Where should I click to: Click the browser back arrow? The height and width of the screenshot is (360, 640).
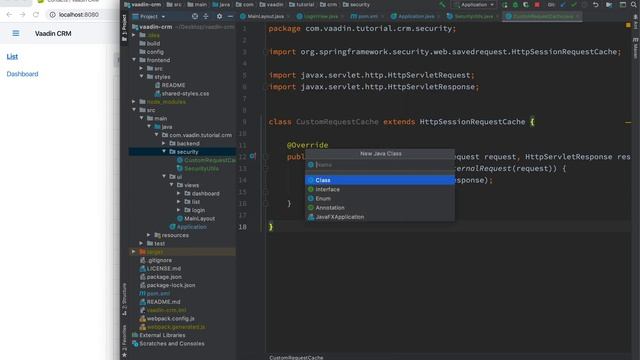[x=9, y=15]
